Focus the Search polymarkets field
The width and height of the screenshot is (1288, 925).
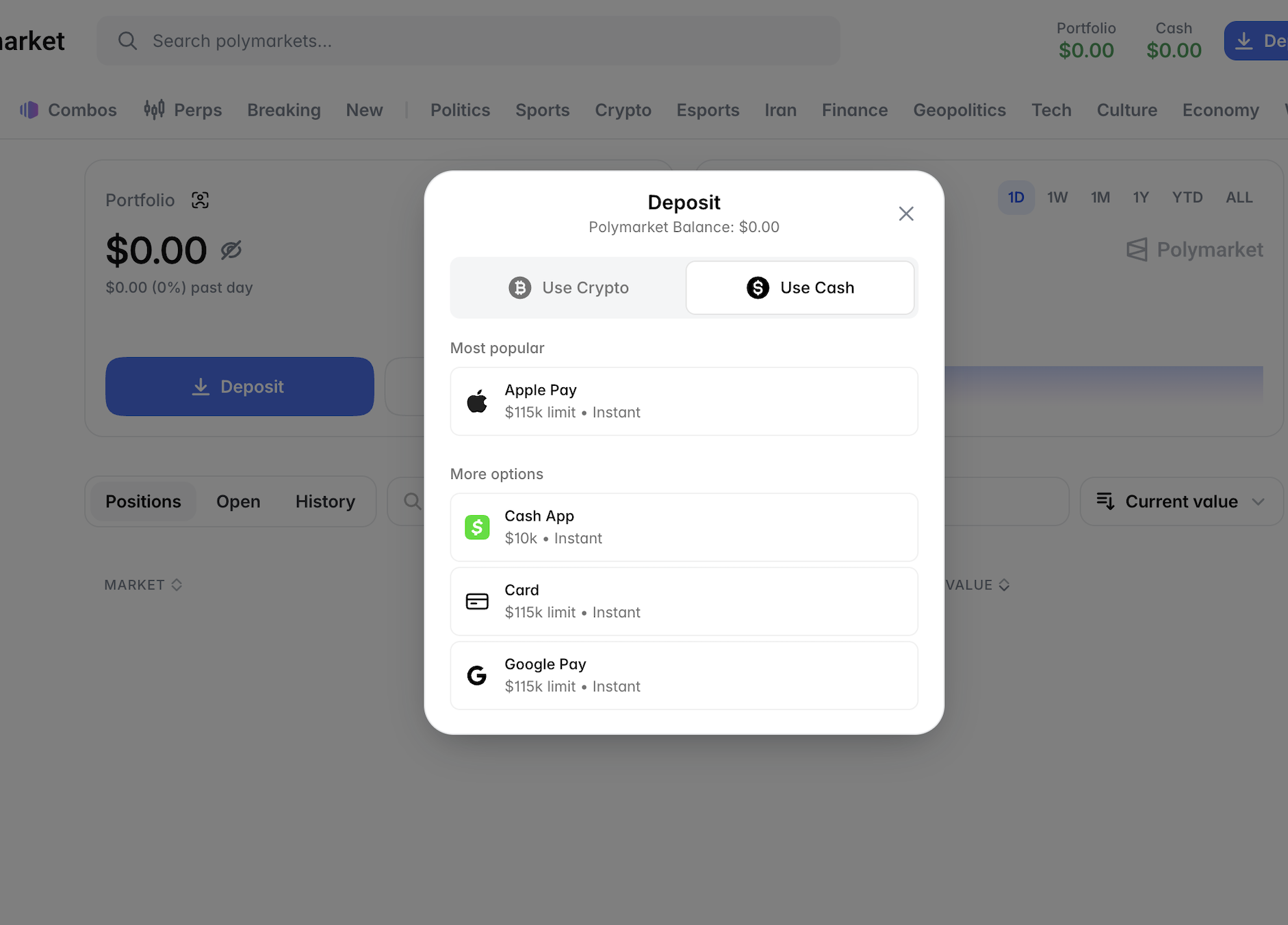[468, 41]
